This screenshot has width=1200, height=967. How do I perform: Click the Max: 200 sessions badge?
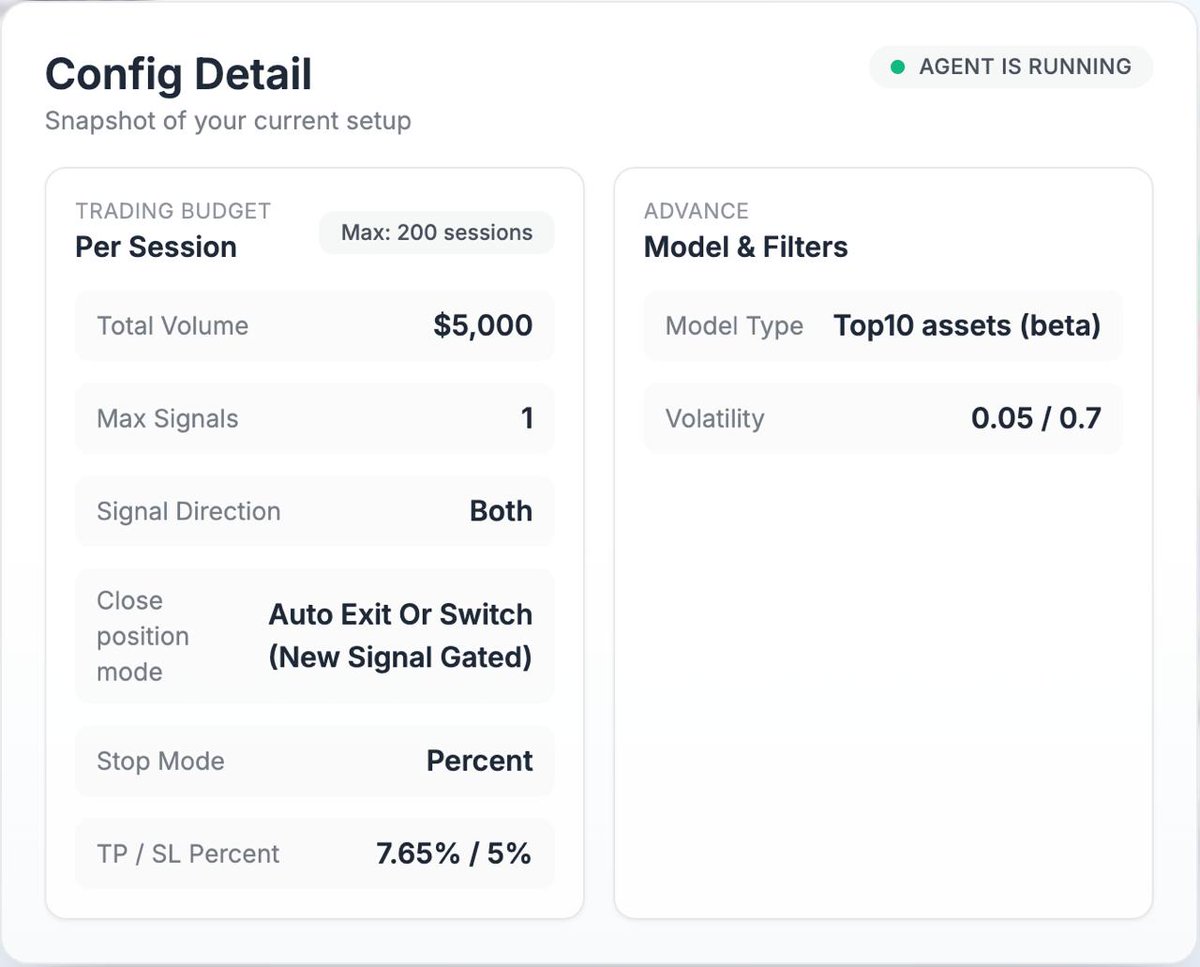click(x=436, y=233)
